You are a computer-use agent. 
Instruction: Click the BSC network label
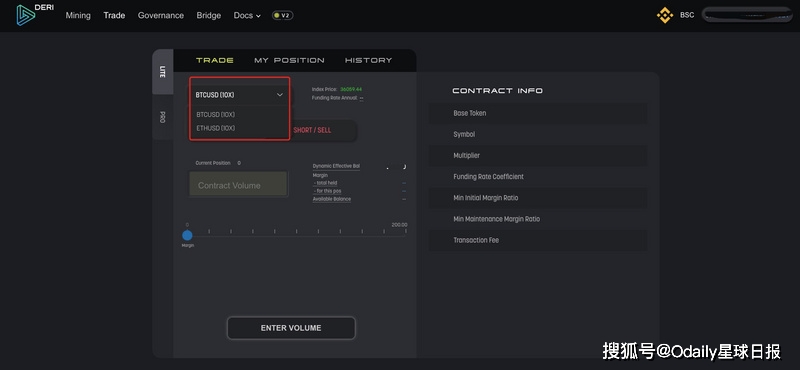pos(687,15)
